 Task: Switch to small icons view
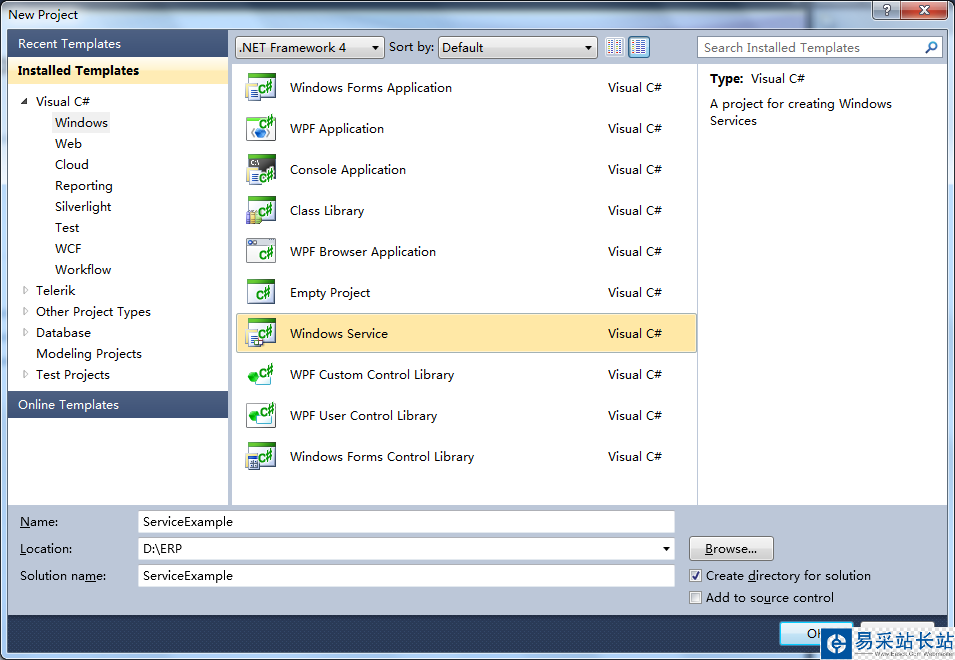(615, 47)
